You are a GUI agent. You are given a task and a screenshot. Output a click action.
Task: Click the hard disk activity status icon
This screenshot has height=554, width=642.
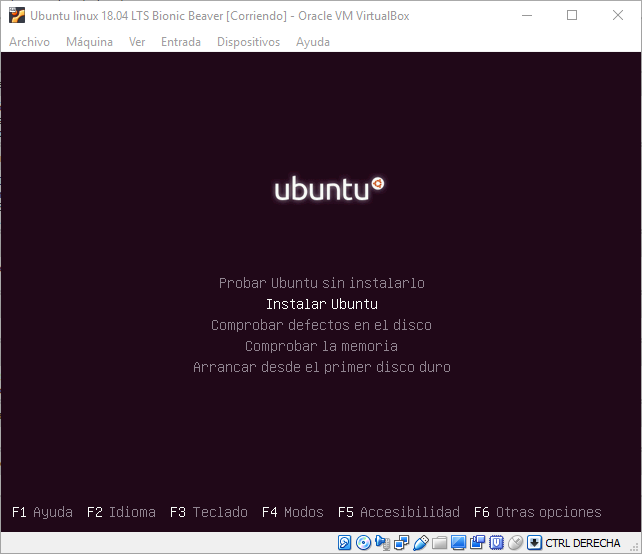(344, 543)
